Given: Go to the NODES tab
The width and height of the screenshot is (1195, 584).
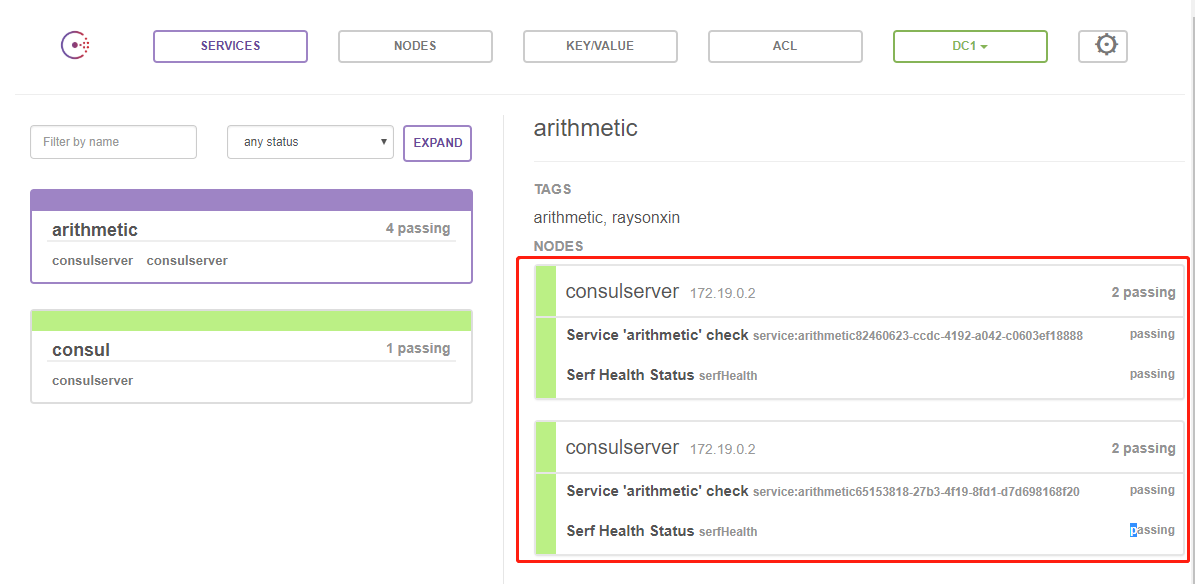Looking at the screenshot, I should [415, 46].
